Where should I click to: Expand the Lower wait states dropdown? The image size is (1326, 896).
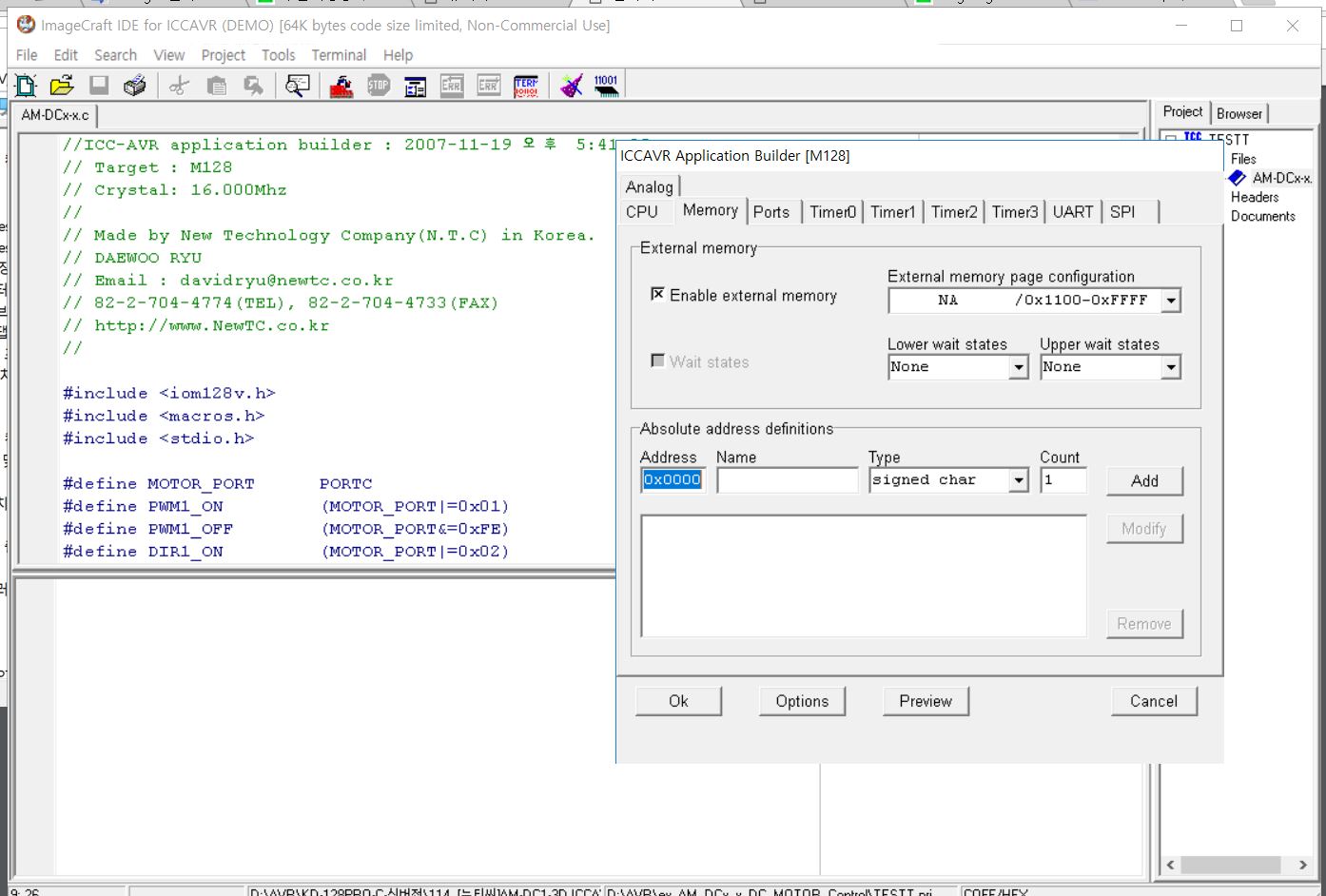(x=1019, y=367)
